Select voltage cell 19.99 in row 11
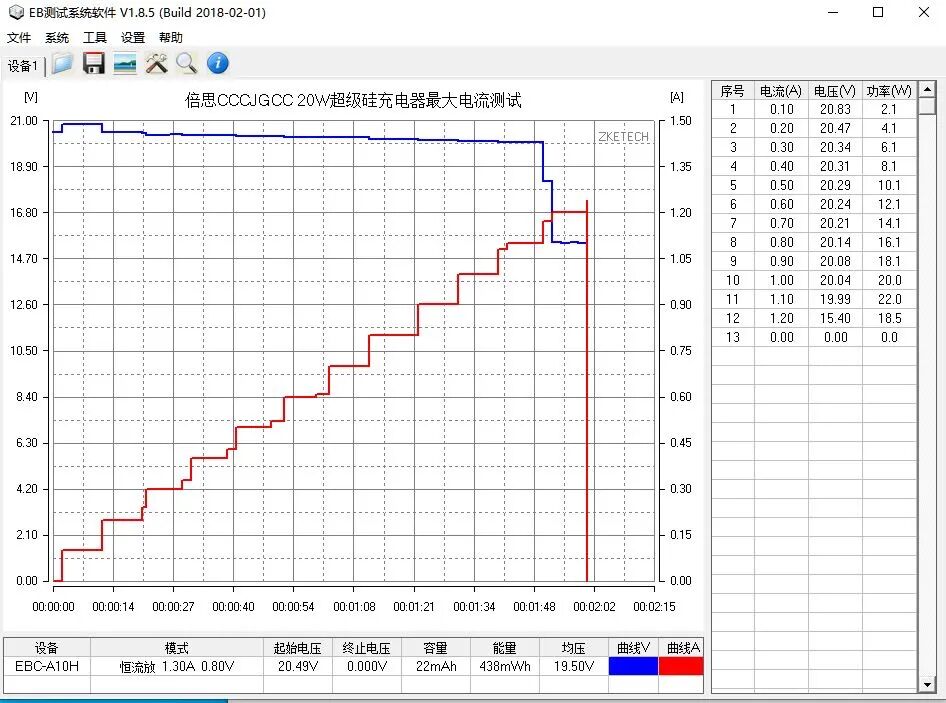 coord(835,299)
